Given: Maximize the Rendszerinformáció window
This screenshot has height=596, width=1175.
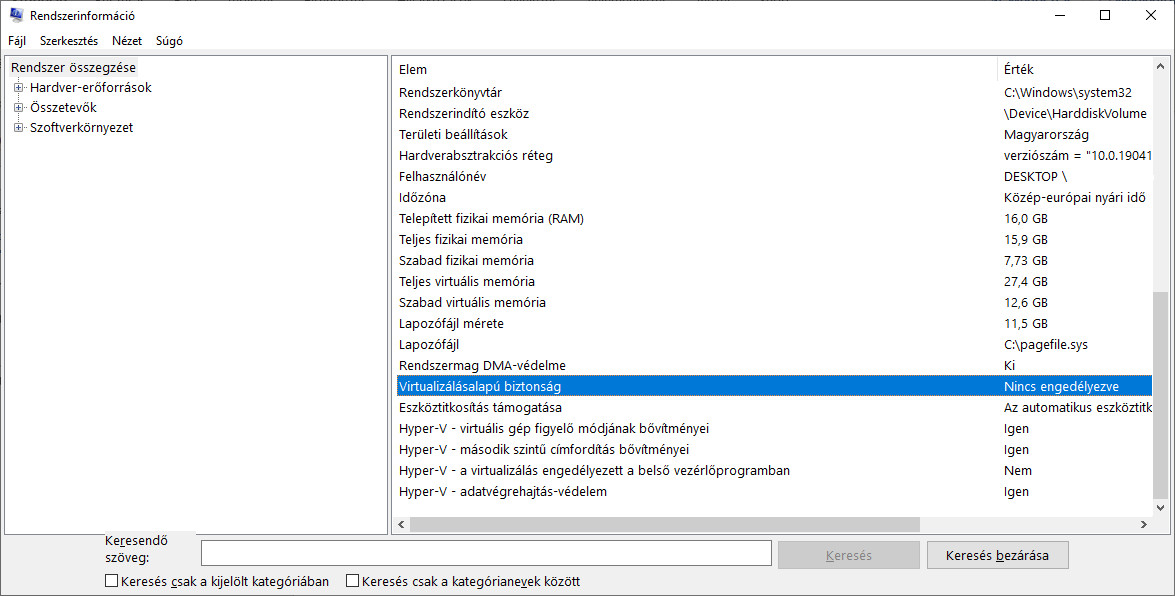Looking at the screenshot, I should point(1105,15).
